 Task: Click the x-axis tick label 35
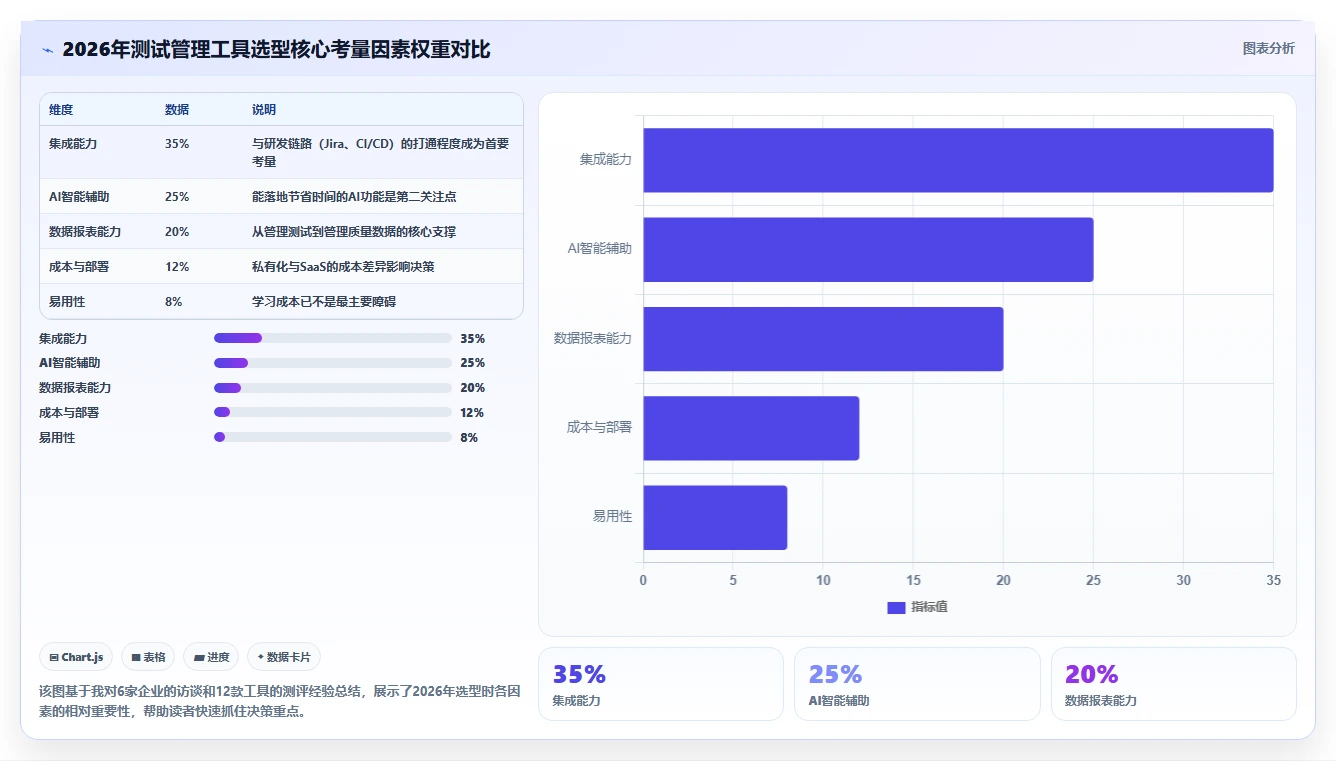[x=1273, y=581]
